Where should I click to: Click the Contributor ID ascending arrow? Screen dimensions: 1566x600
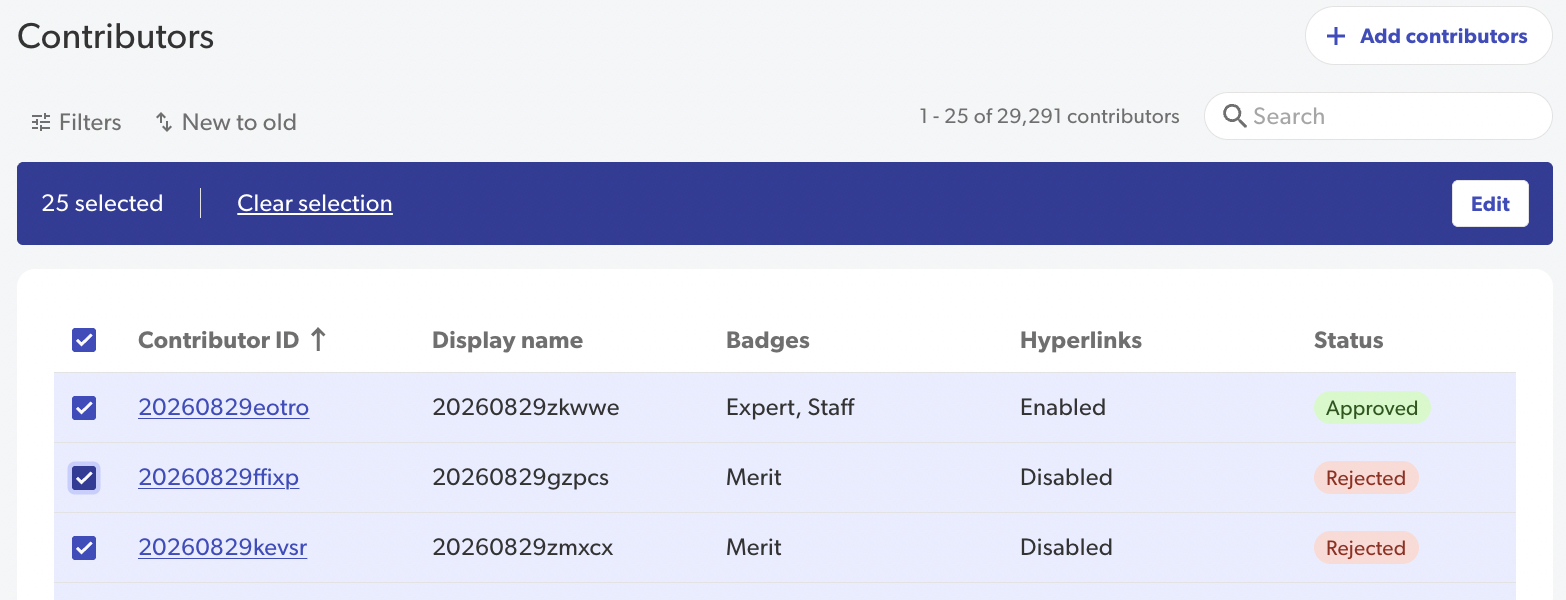(x=318, y=340)
